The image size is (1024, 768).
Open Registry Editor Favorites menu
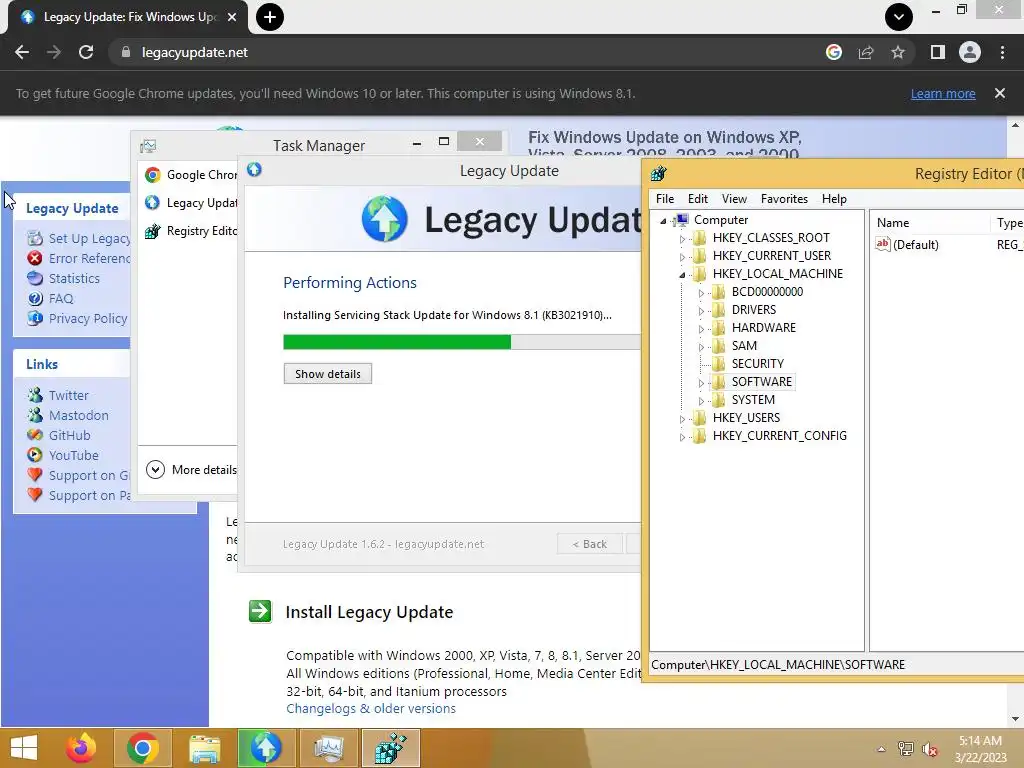[784, 199]
